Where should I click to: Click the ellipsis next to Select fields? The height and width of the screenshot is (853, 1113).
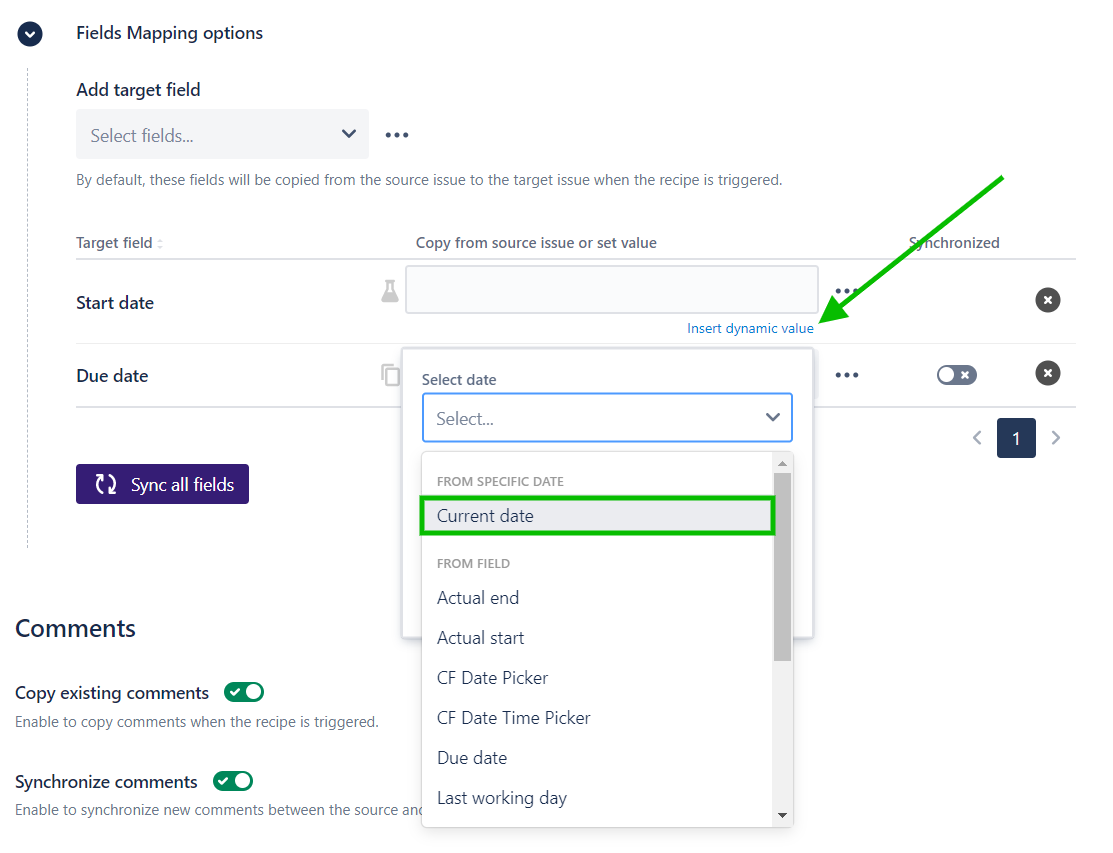(397, 135)
